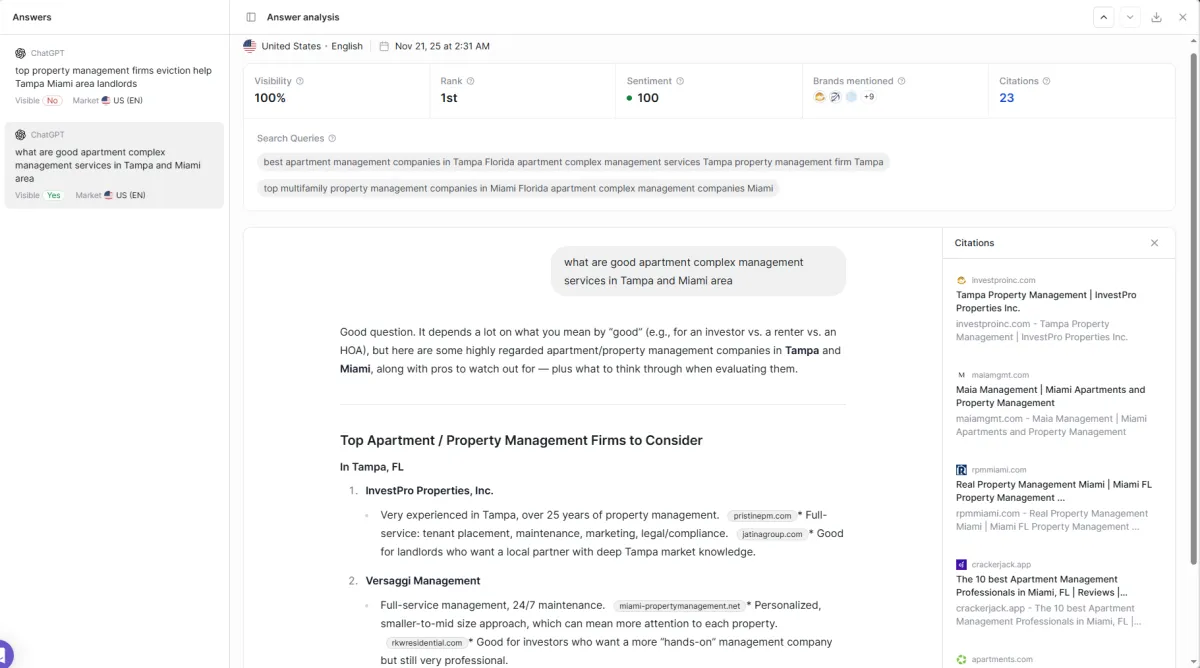
Task: Close the Citations panel
Action: (1154, 243)
